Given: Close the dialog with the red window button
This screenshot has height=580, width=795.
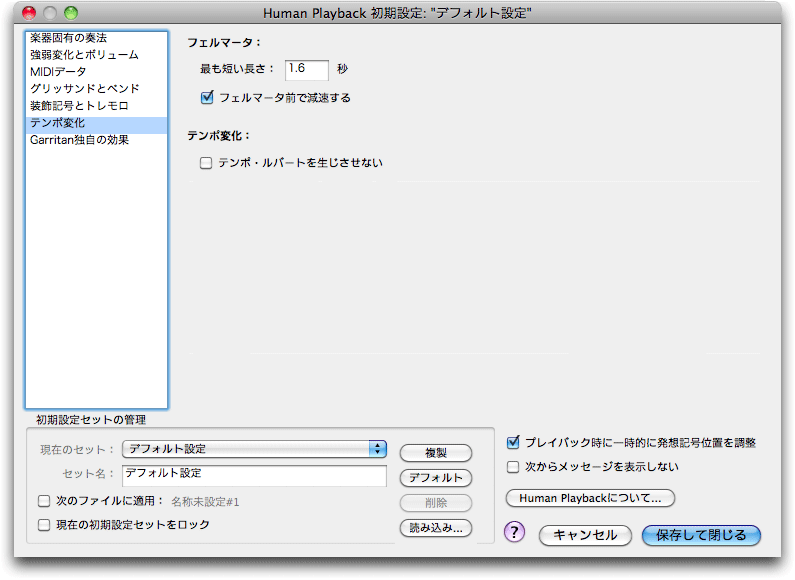Looking at the screenshot, I should [x=29, y=13].
